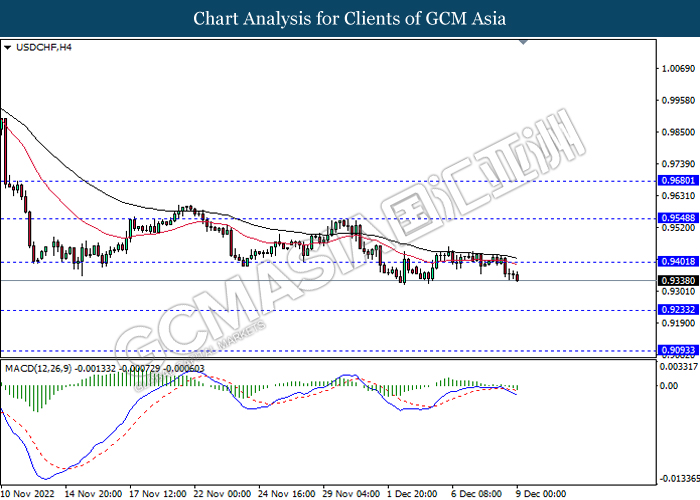Click the Chart Analysis for Clients title
The width and height of the screenshot is (700, 500).
[350, 18]
